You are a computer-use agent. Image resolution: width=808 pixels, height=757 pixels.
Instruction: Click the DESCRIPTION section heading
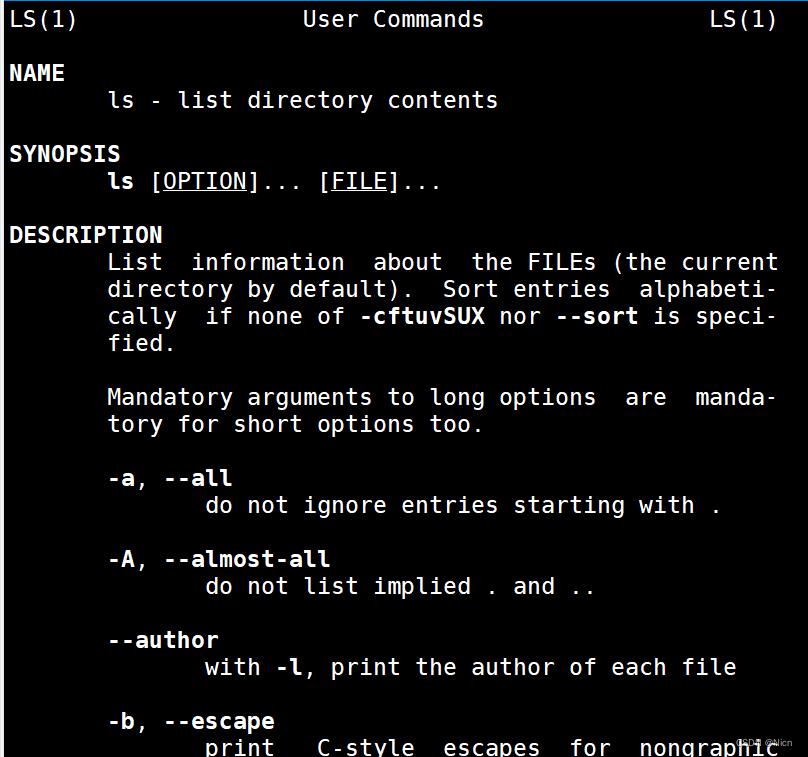(x=86, y=235)
